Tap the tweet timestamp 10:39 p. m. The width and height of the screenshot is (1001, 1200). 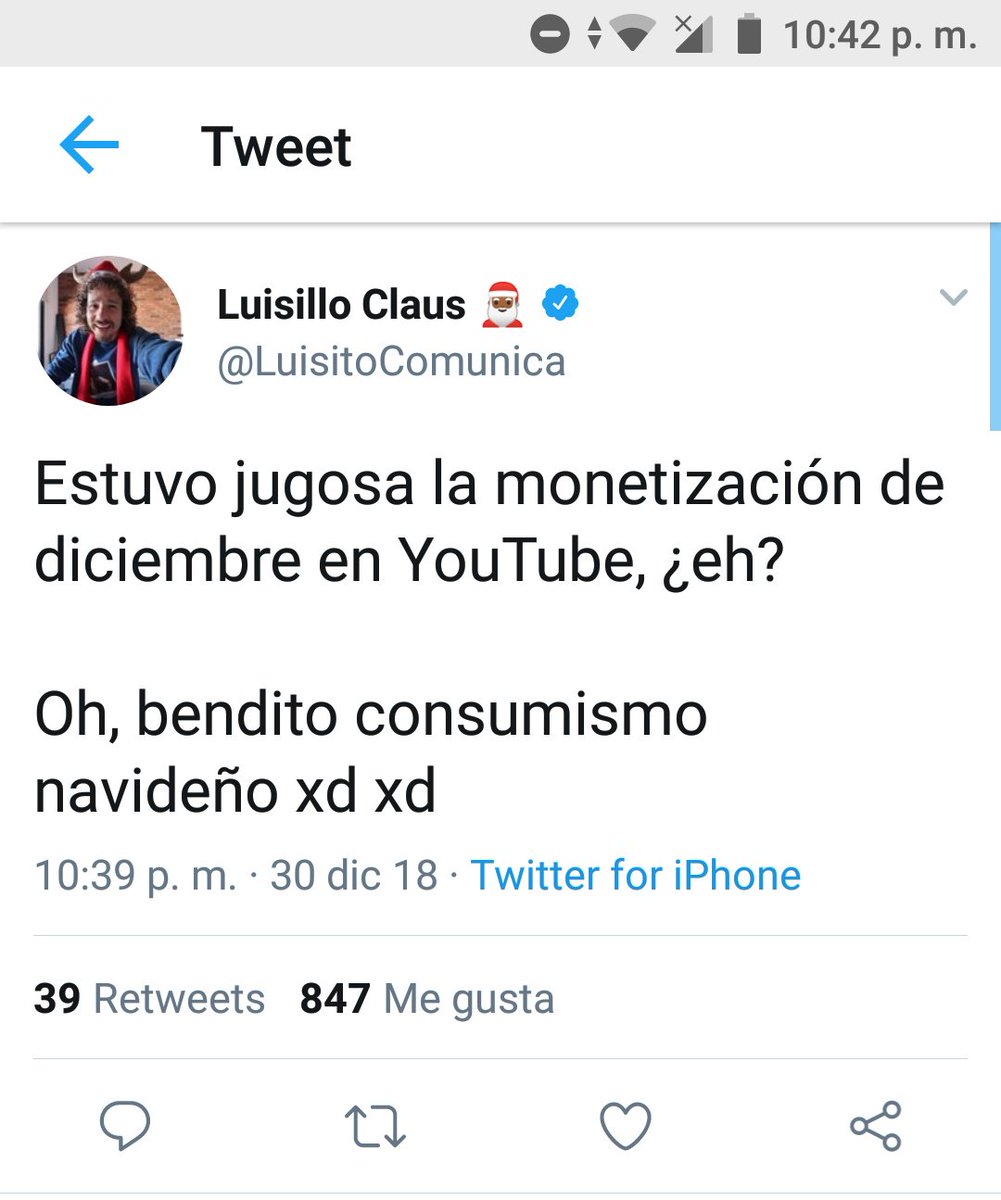coord(135,876)
